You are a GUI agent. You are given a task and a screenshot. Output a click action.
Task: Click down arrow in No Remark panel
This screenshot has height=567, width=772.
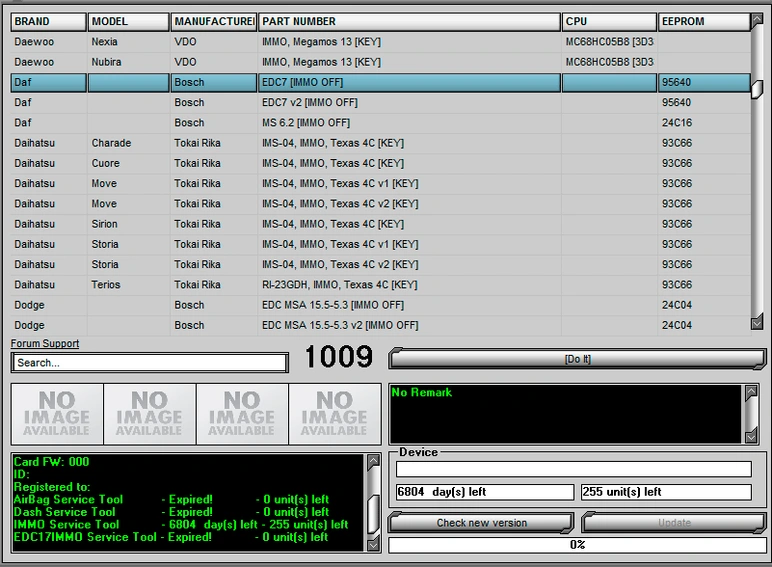point(751,436)
